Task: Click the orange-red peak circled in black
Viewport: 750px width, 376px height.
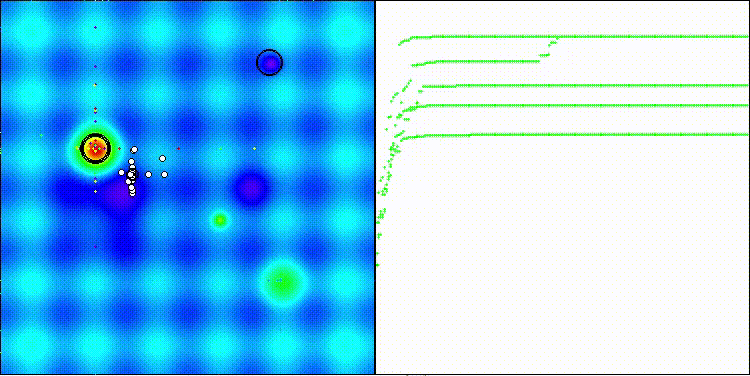Action: pos(96,149)
